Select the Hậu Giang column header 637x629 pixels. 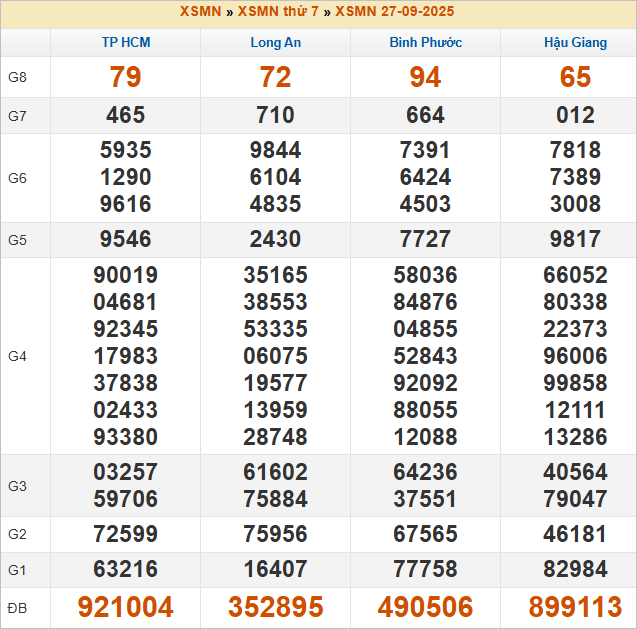(x=575, y=43)
